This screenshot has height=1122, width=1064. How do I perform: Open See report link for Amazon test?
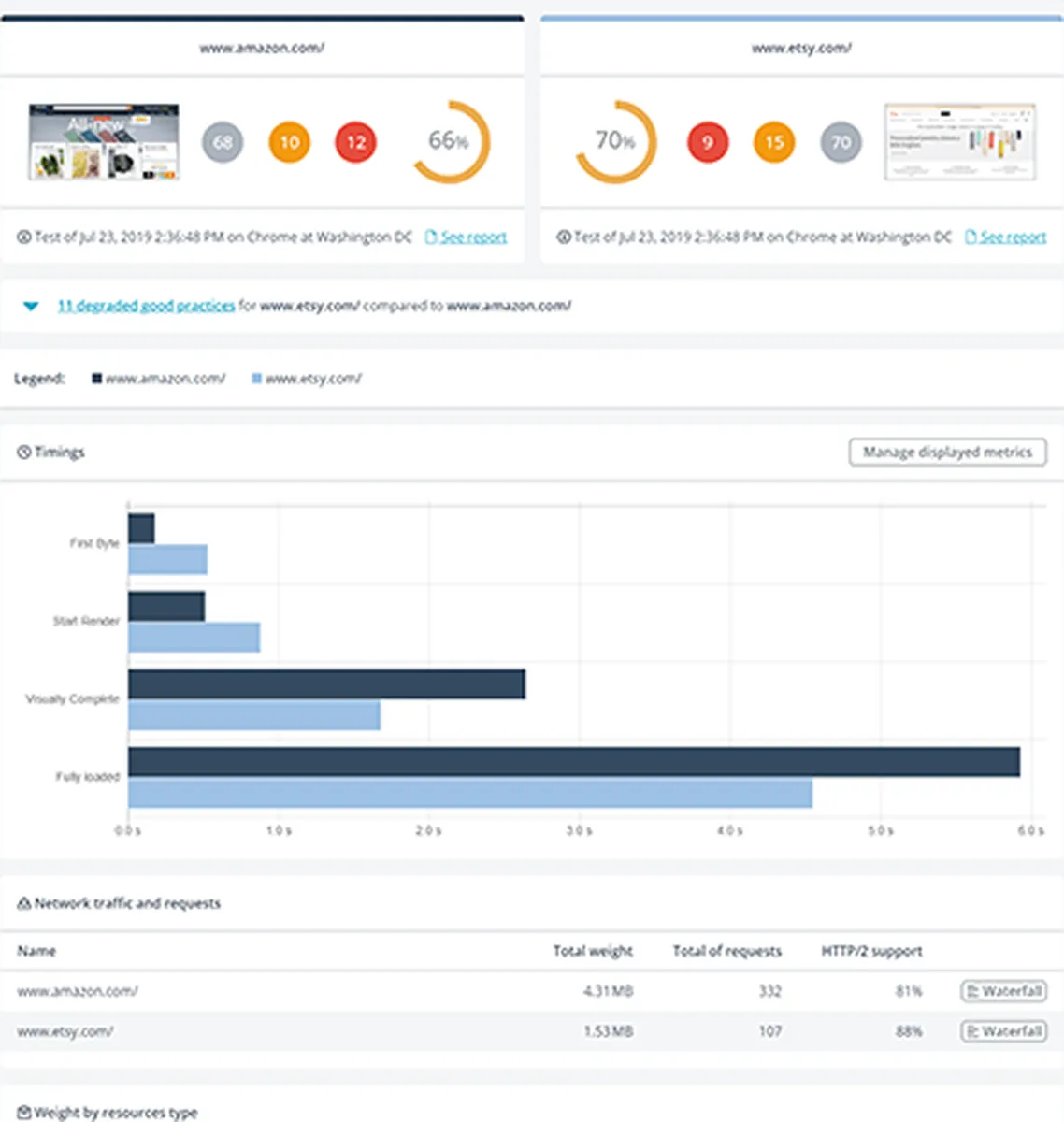point(473,237)
